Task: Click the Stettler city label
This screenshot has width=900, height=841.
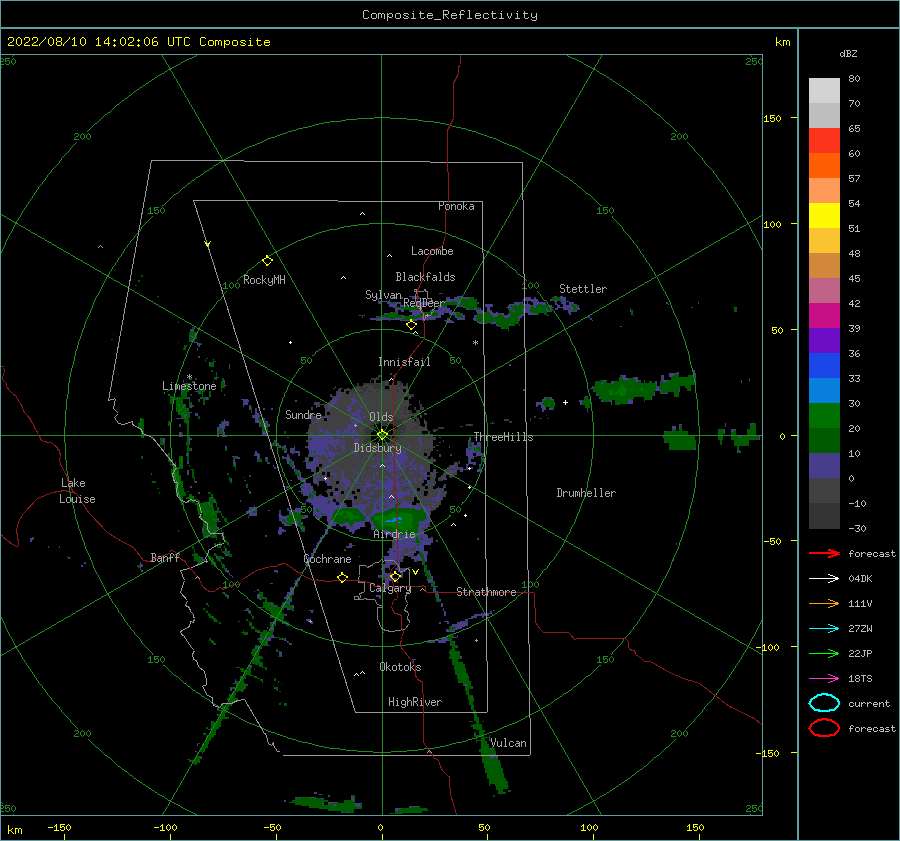Action: tap(583, 289)
